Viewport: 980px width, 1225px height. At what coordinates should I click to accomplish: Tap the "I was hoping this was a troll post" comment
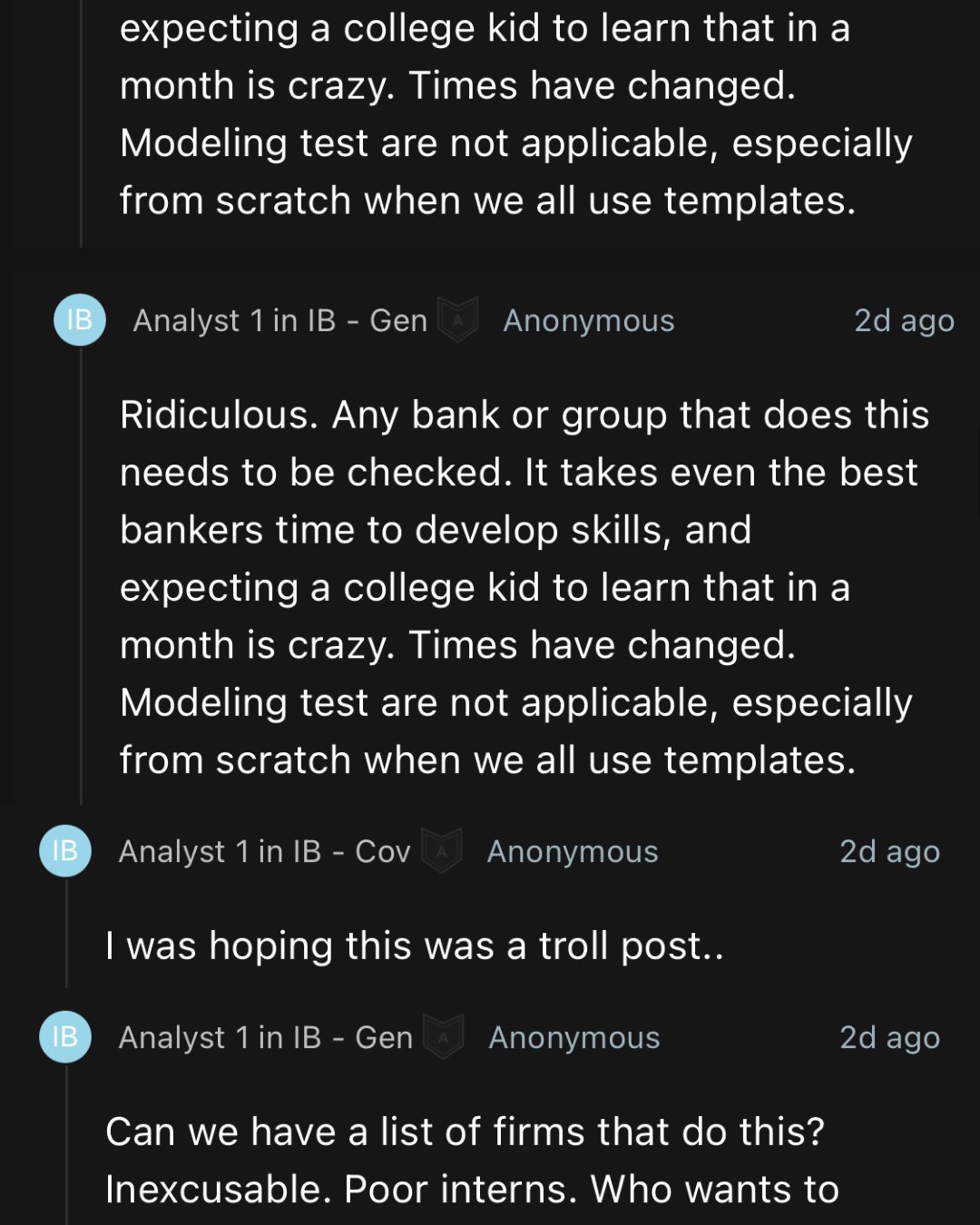pyautogui.click(x=414, y=946)
